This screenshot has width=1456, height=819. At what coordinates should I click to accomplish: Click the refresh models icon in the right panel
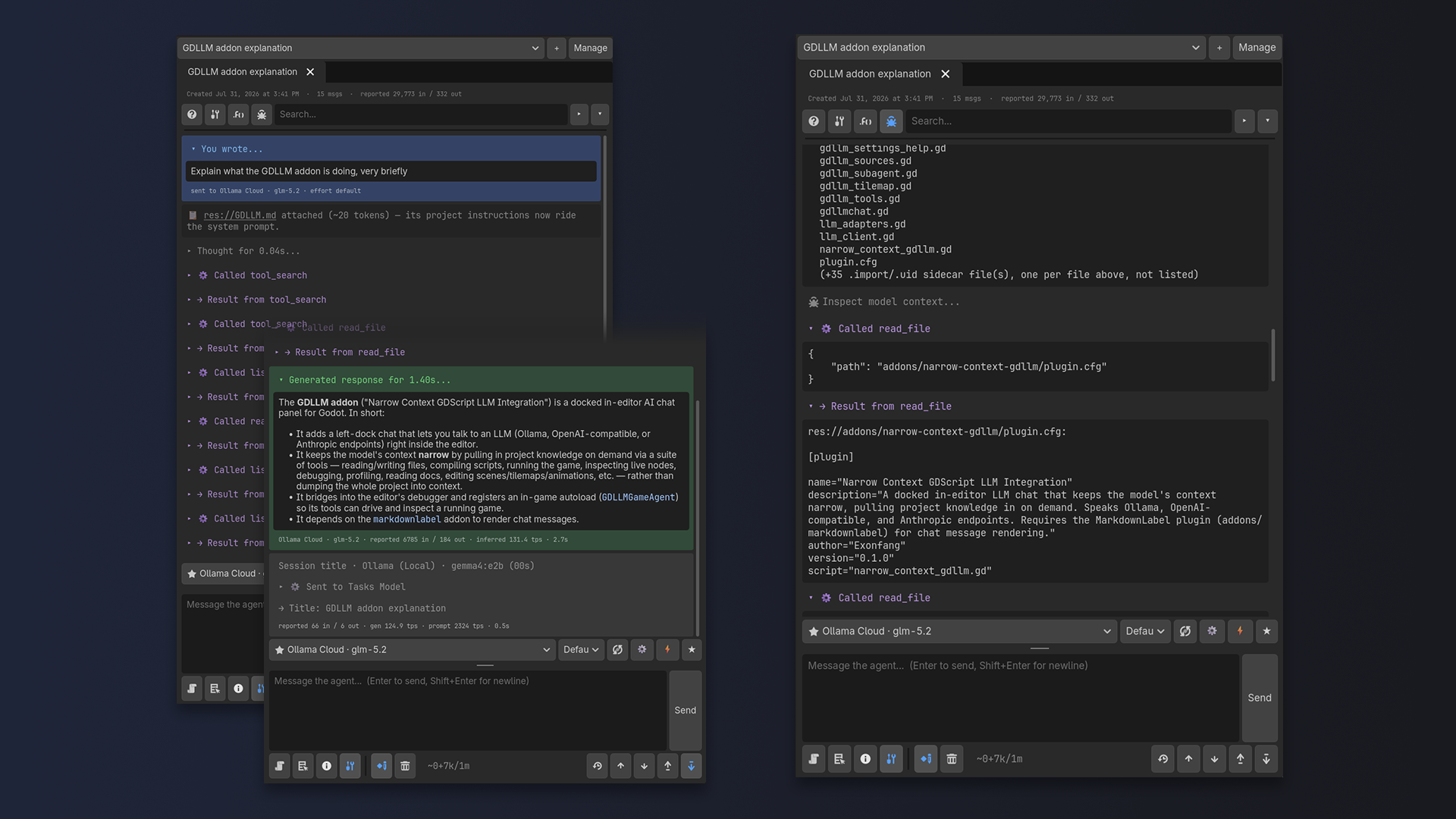[x=1185, y=631]
